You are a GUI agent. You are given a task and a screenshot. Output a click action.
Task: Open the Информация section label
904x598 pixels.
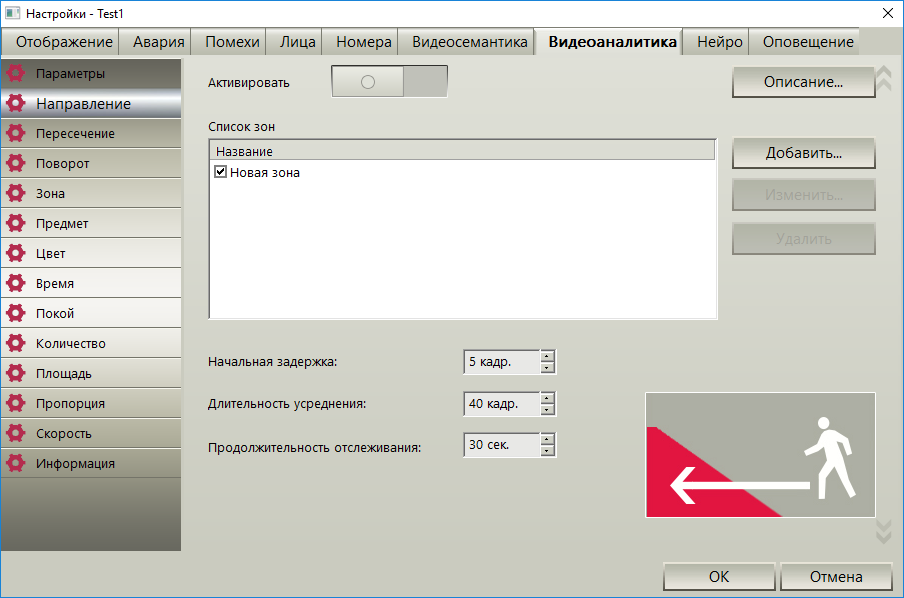[75, 464]
